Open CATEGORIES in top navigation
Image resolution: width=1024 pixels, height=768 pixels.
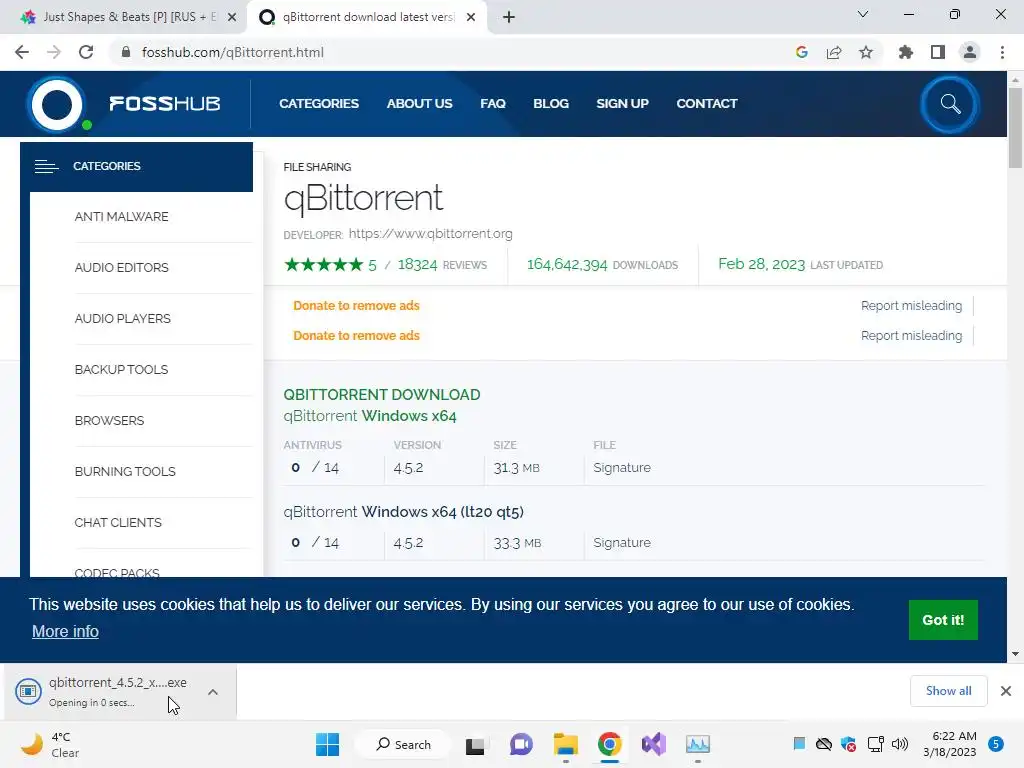[319, 103]
